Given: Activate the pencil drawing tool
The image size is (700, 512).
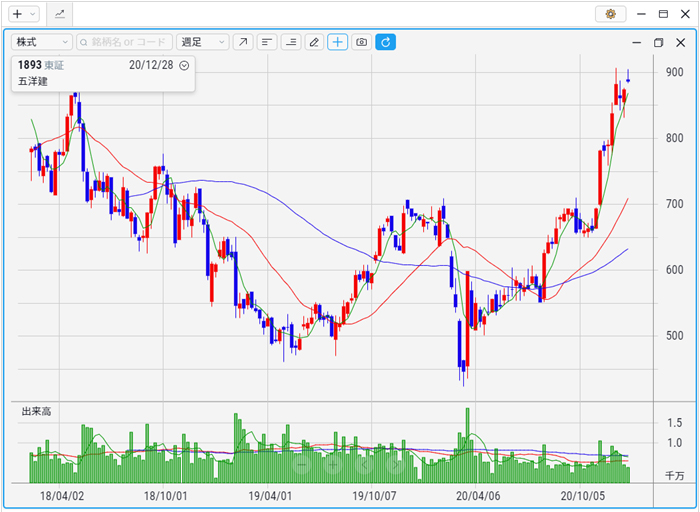Looking at the screenshot, I should (314, 42).
